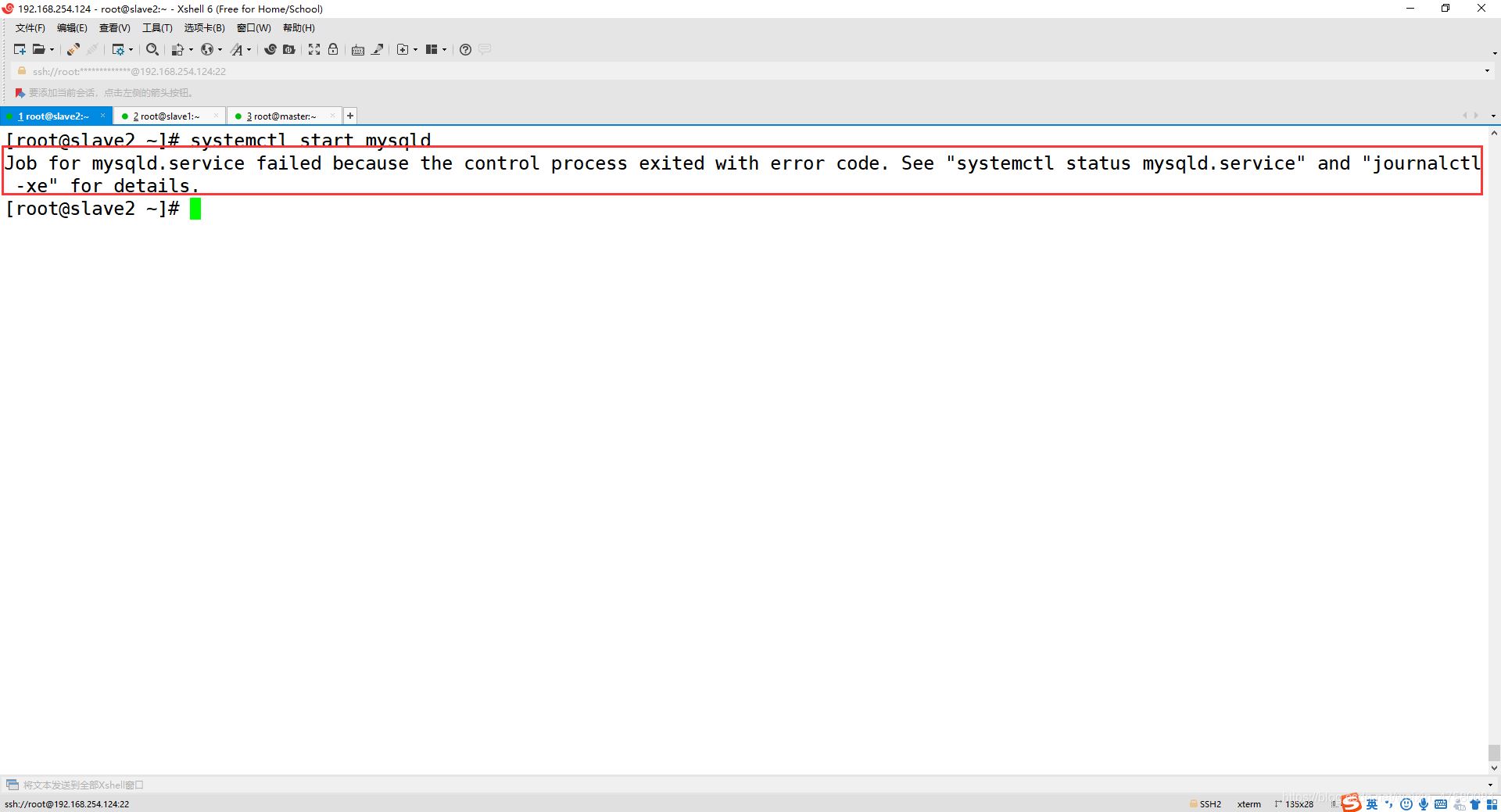The height and width of the screenshot is (812, 1501).
Task: Open the on-screen keyboard tool
Action: pos(357,49)
